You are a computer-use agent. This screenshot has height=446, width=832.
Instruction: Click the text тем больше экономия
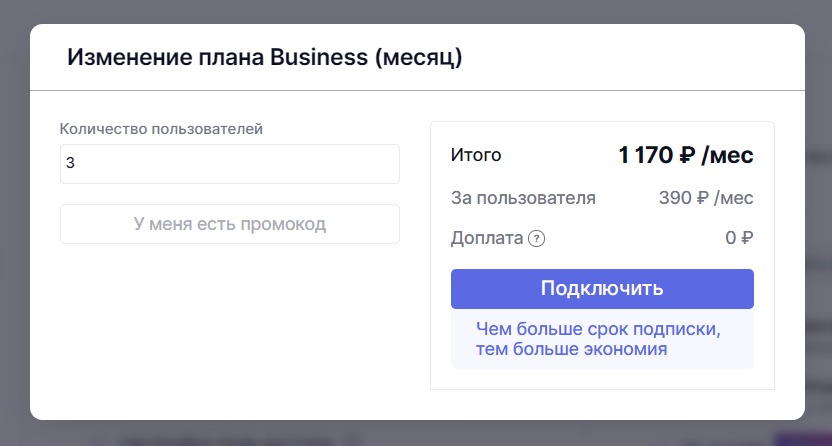(x=571, y=349)
